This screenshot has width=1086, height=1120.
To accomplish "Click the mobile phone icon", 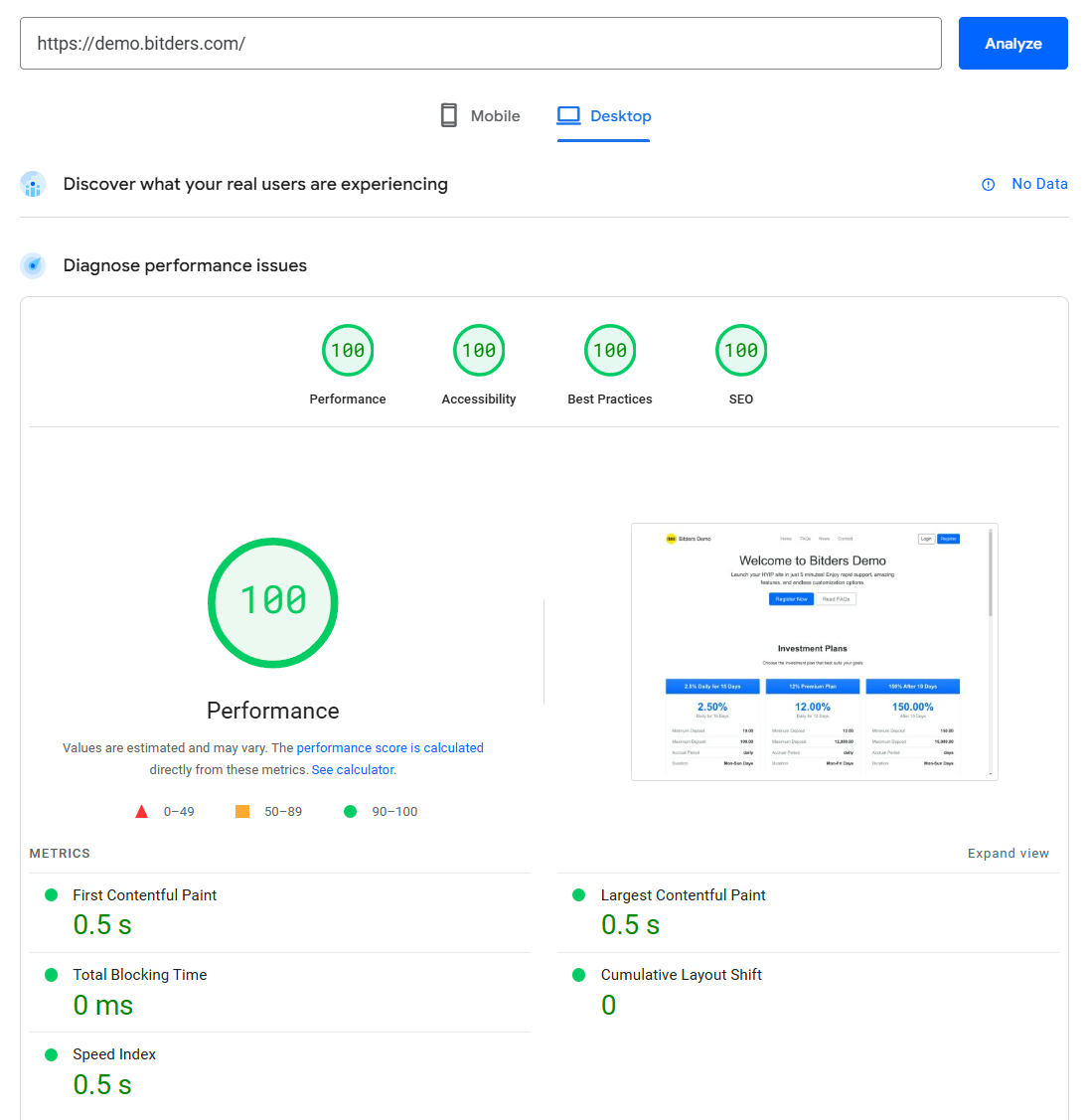I will click(448, 115).
